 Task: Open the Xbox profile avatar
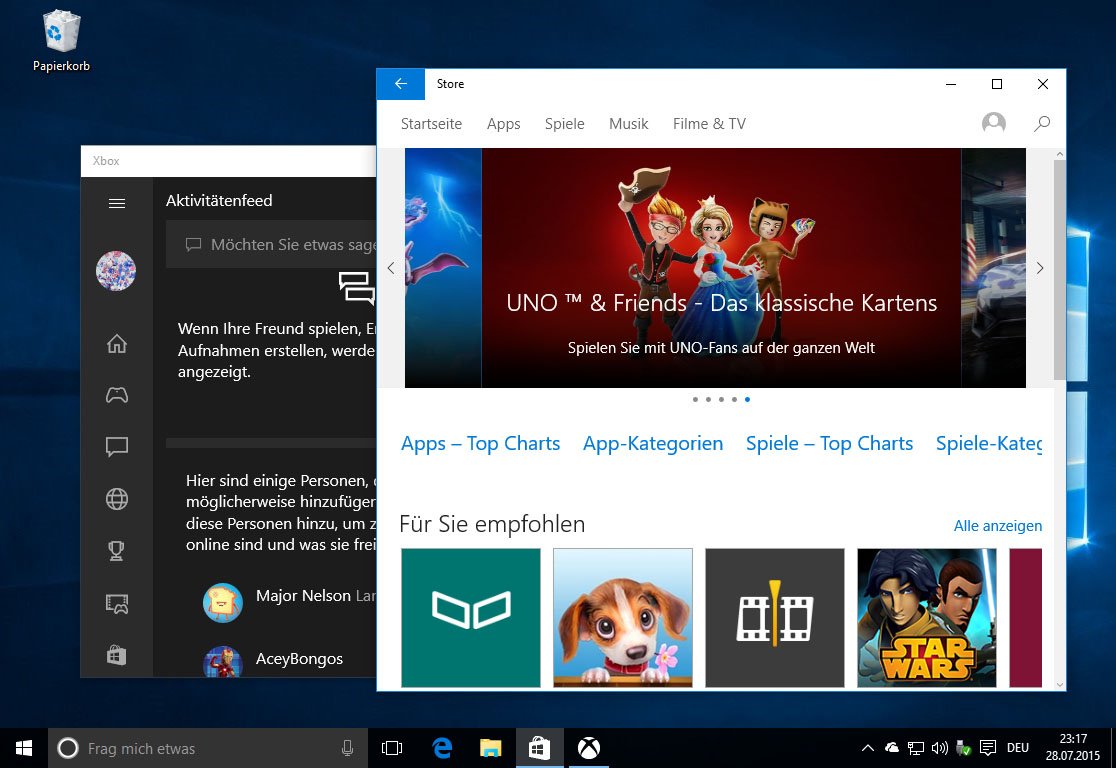point(116,270)
